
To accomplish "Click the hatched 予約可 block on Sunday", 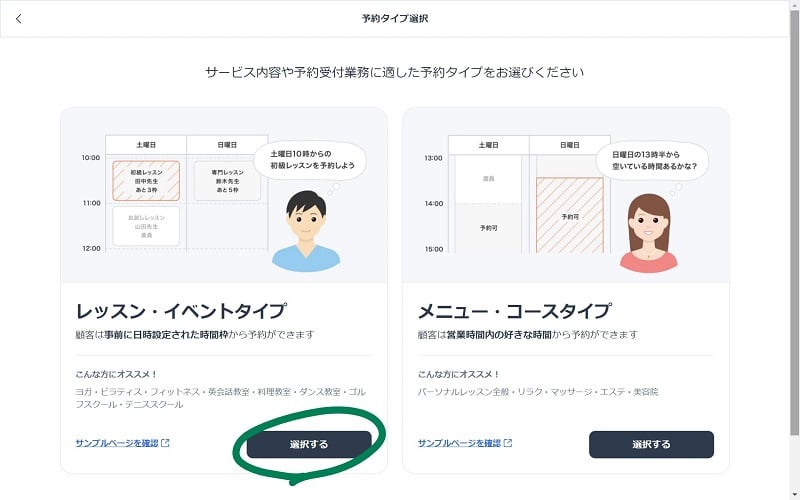I will coord(570,215).
